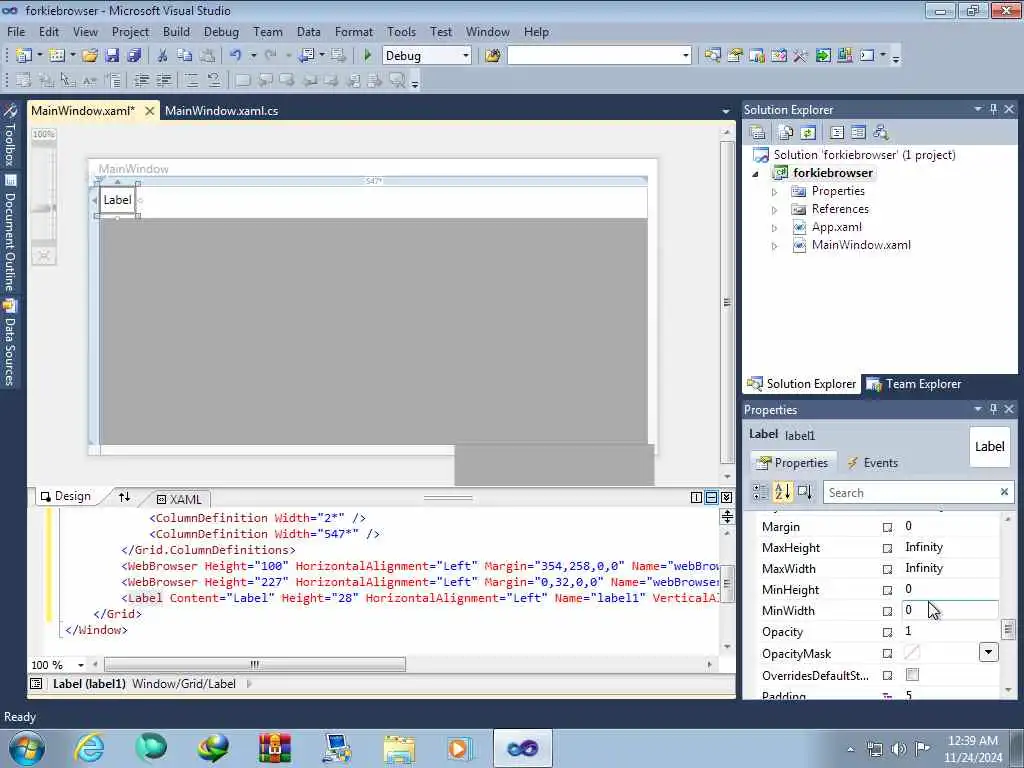The image size is (1024, 768).
Task: Expand the MainWindow.xaml node in Solution Explorer
Action: 775,246
